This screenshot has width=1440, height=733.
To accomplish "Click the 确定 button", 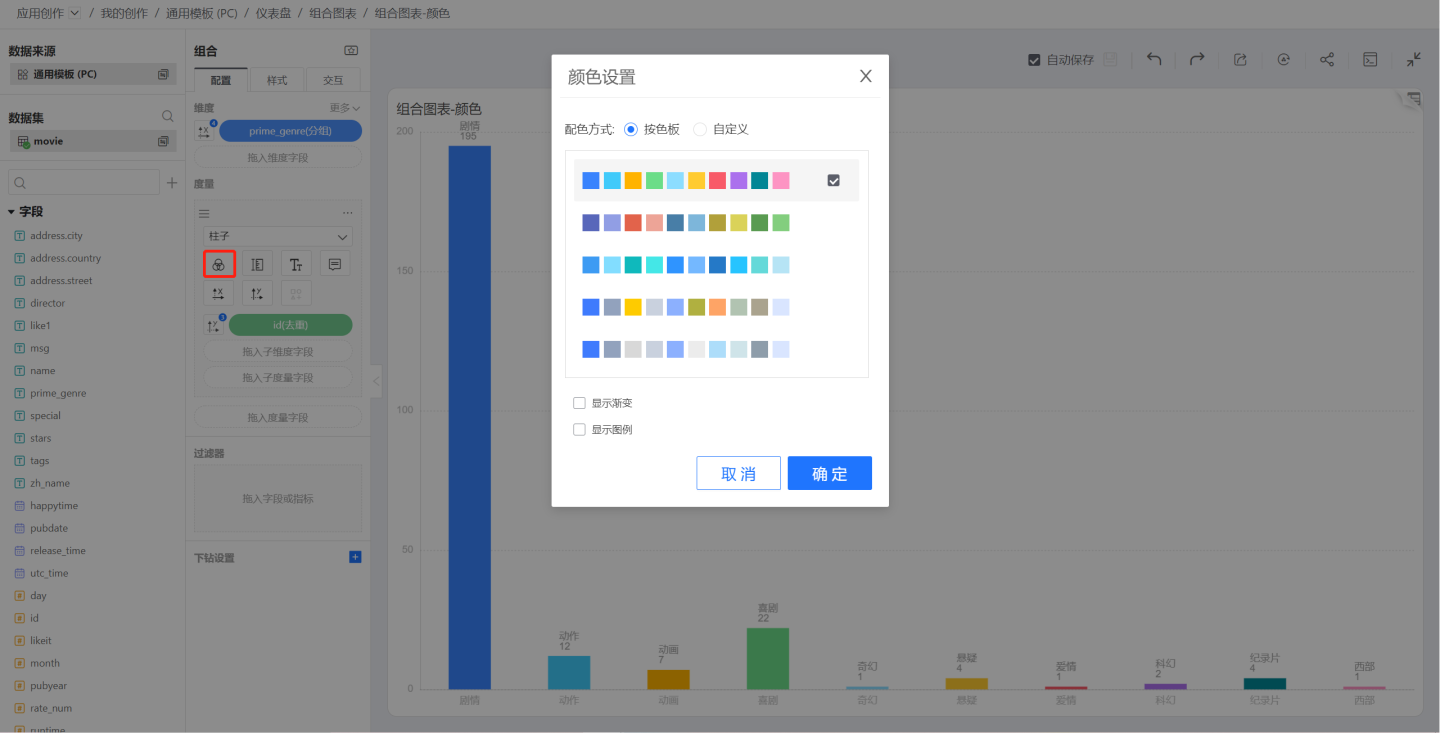I will coord(829,474).
